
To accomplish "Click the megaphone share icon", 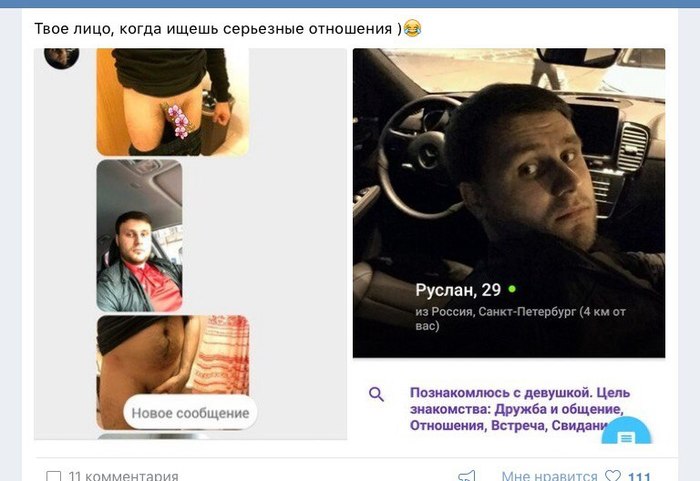I will coord(467,476).
